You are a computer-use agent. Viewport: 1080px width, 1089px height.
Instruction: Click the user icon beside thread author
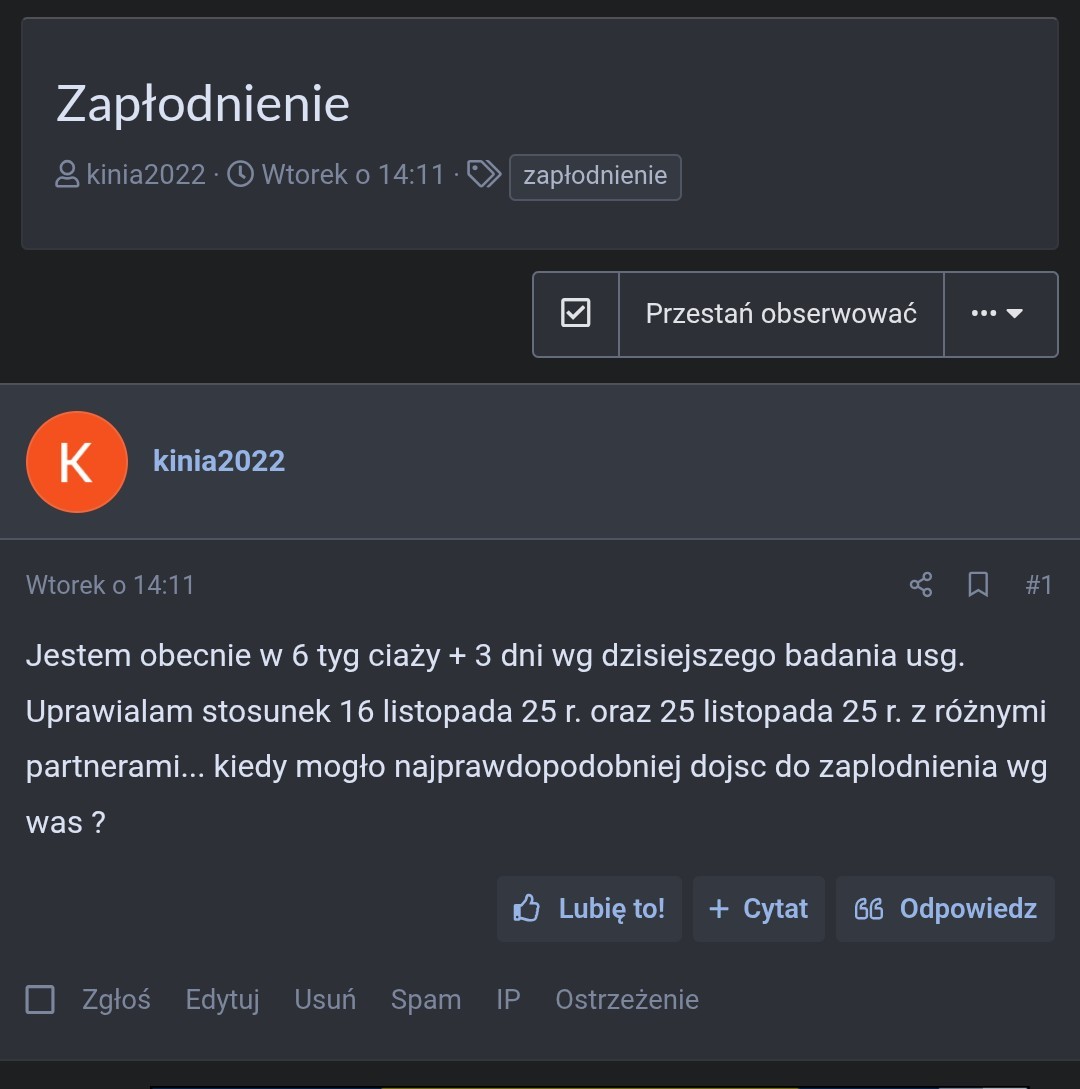(x=67, y=176)
